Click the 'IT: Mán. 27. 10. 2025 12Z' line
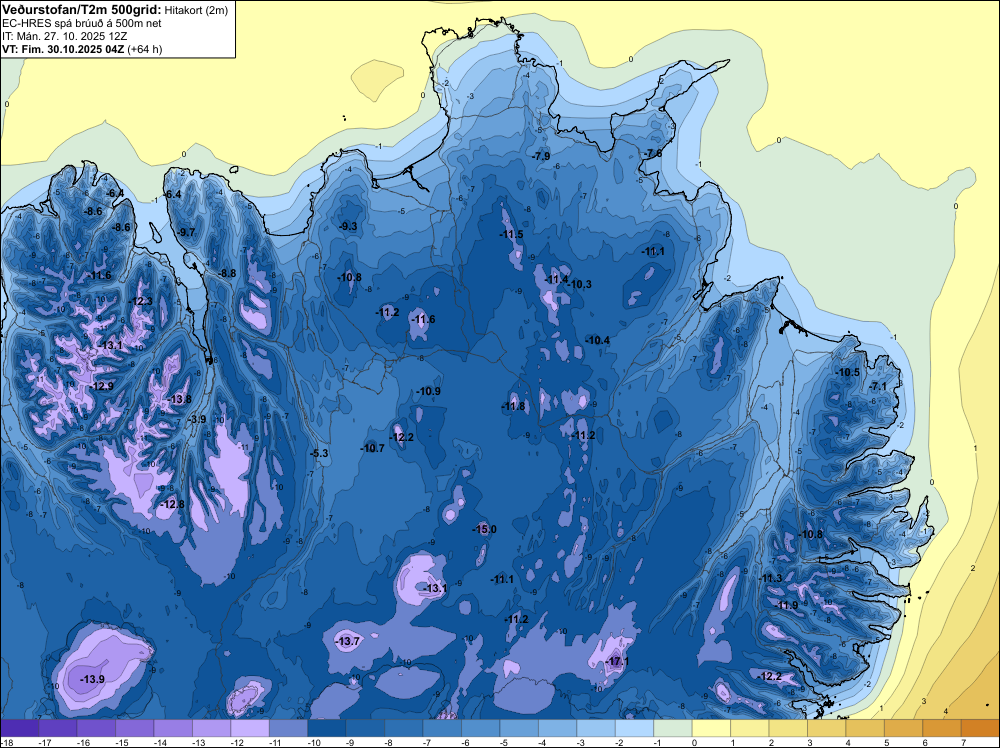 click(x=64, y=36)
